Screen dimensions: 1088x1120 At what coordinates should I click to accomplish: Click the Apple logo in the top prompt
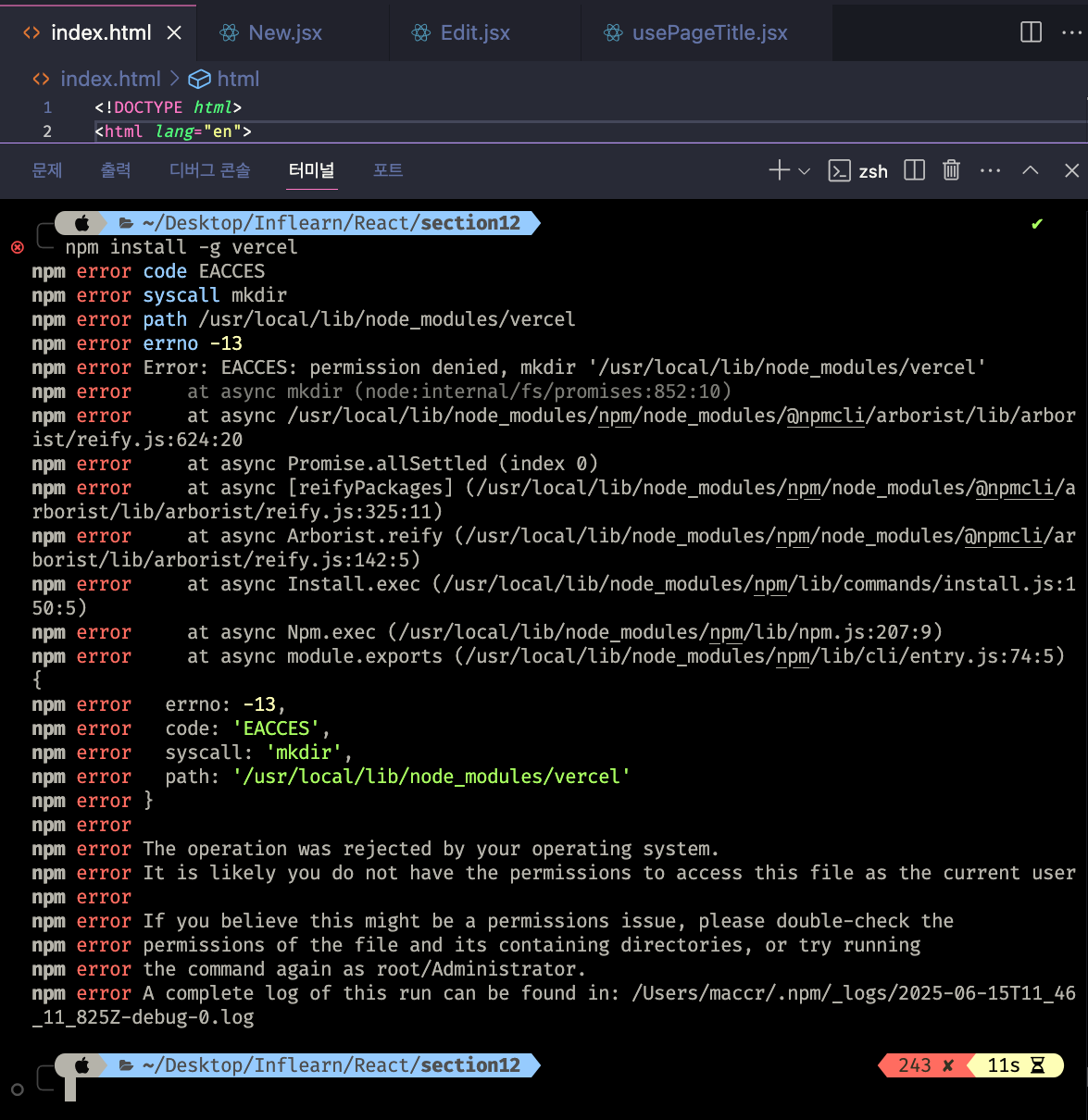tap(82, 223)
